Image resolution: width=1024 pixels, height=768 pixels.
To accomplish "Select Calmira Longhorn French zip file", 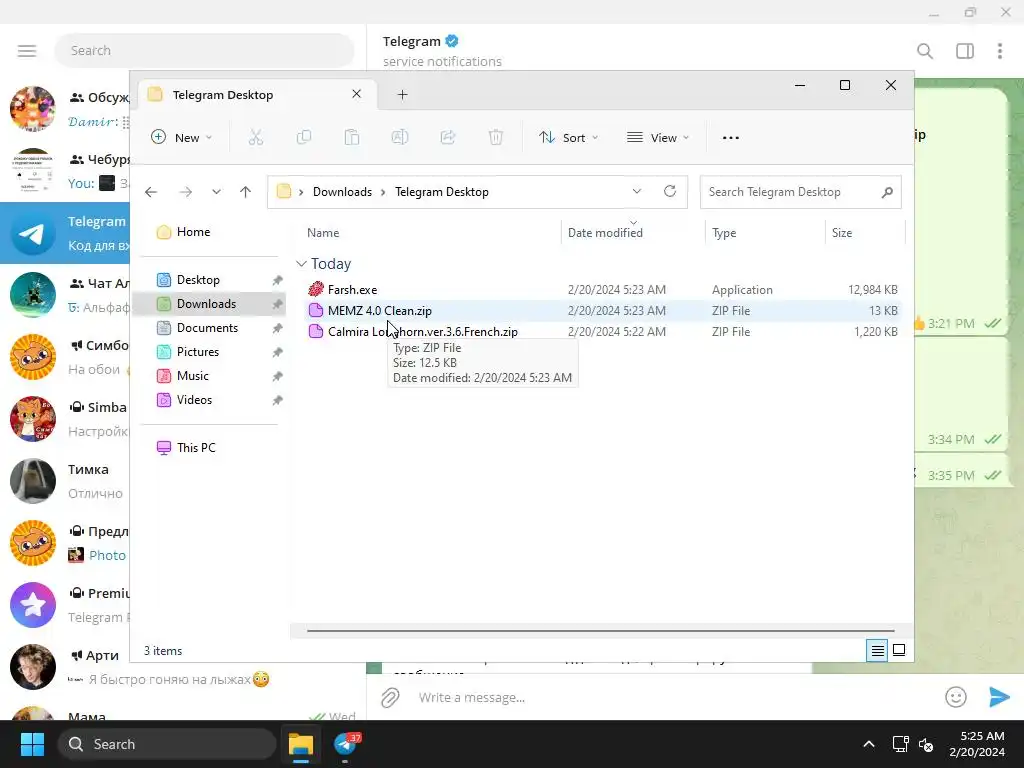I will click(602, 332).
